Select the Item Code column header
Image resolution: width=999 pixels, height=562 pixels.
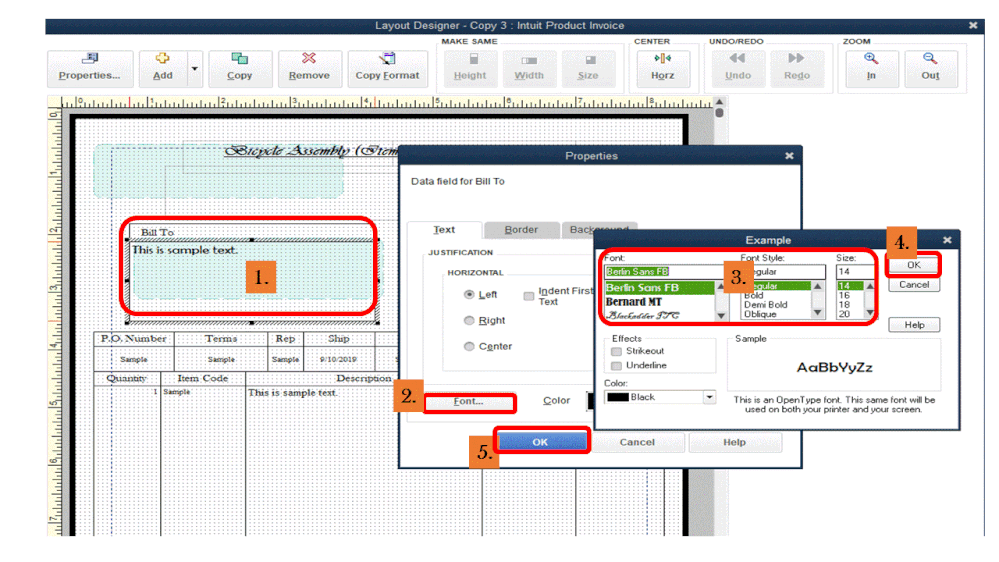tap(203, 378)
